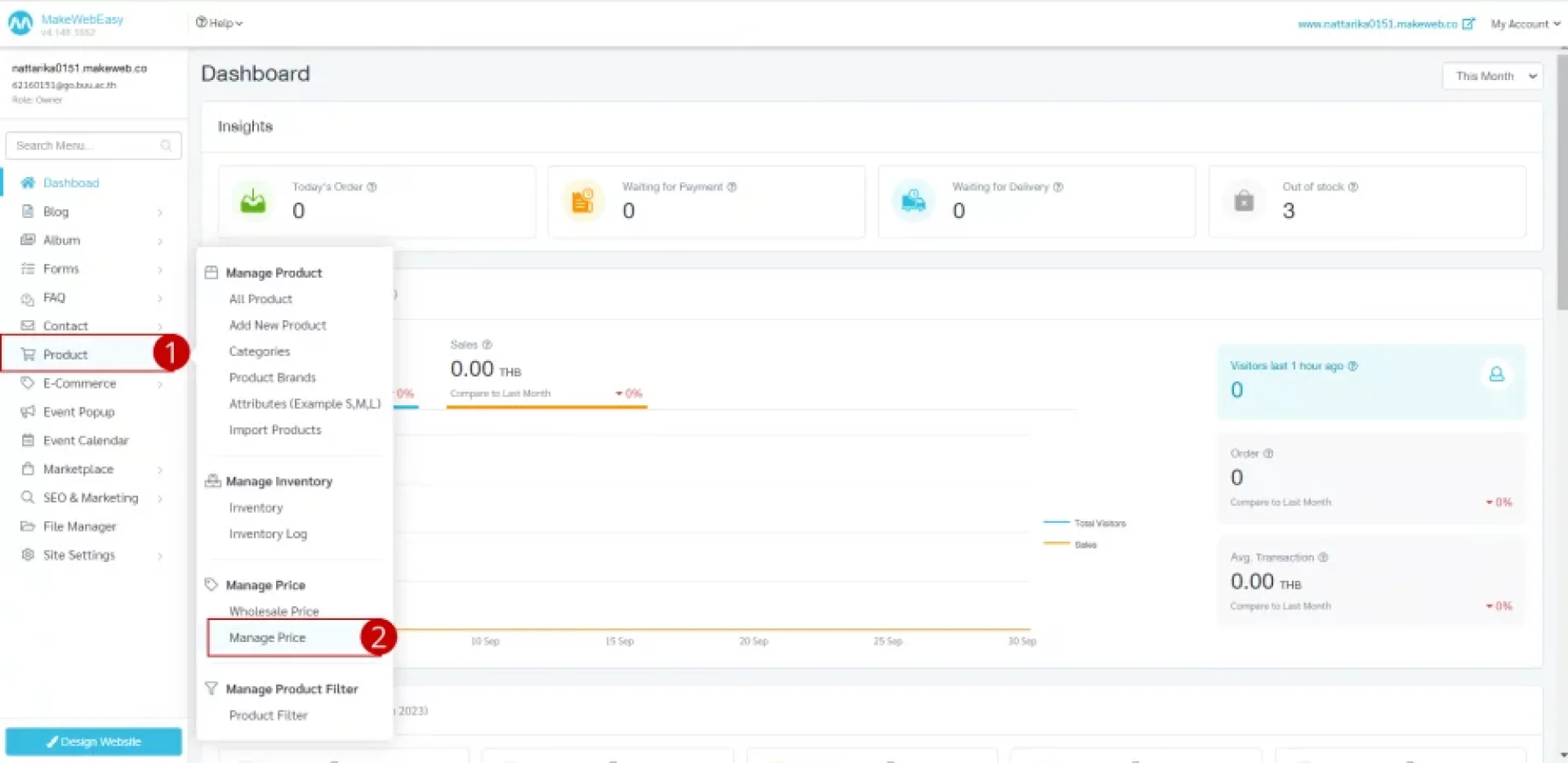Open the My Account dropdown
Viewport: 1568px width, 763px height.
coord(1525,24)
